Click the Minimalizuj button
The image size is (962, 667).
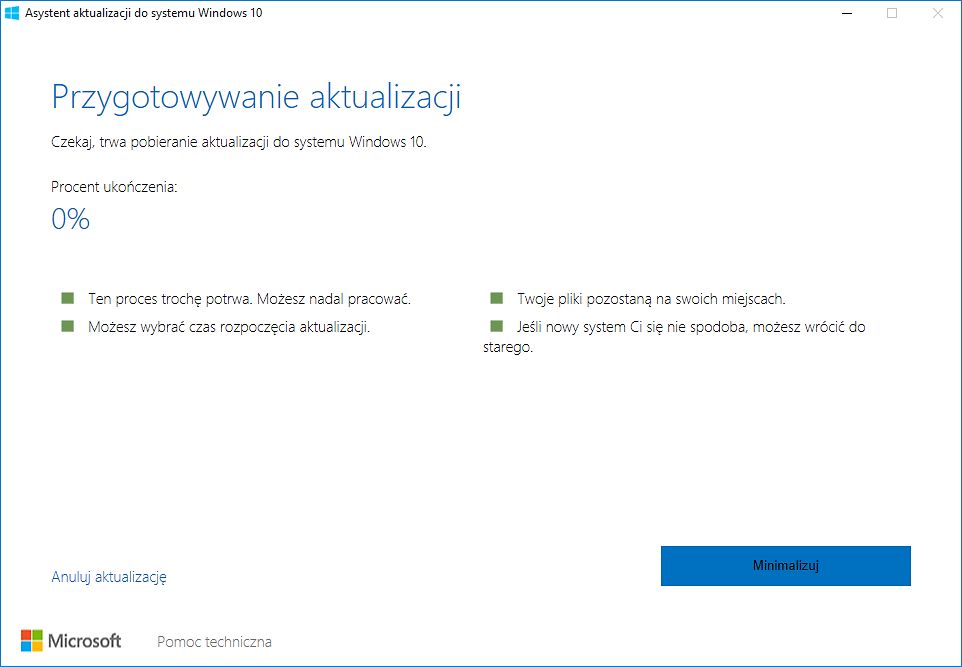coord(785,566)
